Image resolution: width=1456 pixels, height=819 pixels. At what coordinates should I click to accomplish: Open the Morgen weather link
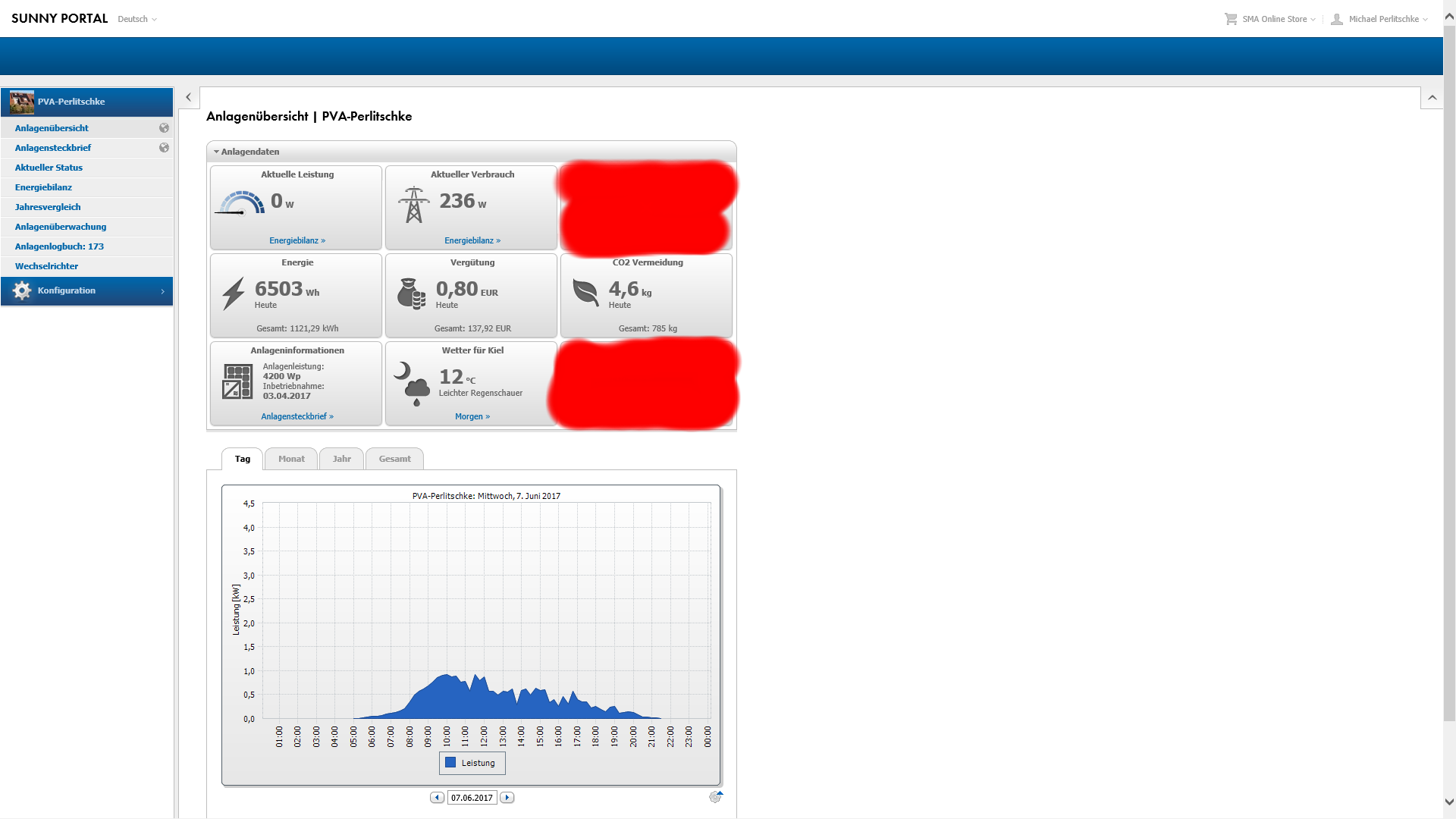[472, 416]
